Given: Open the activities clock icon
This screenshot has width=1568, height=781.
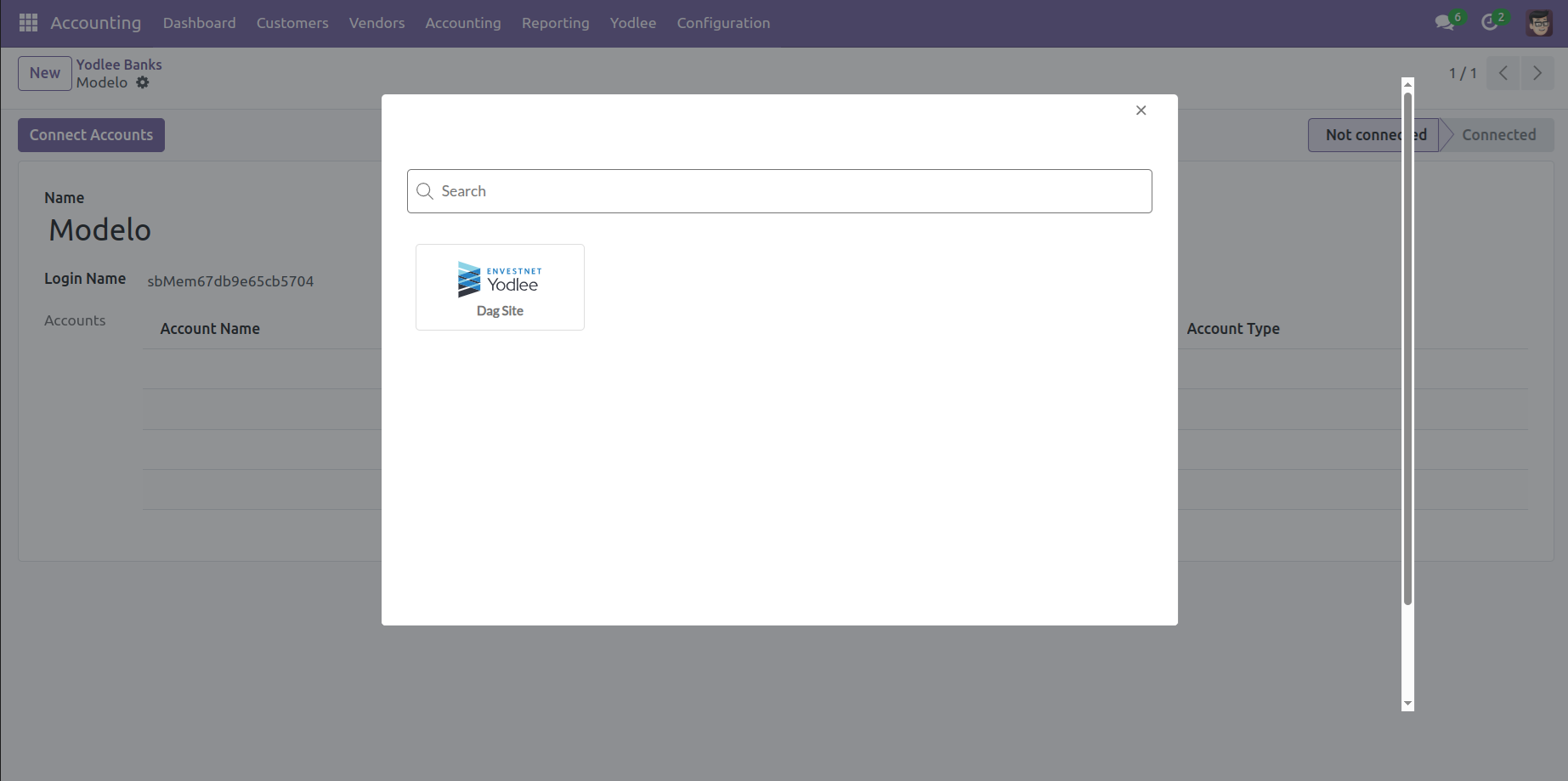Looking at the screenshot, I should [x=1489, y=23].
